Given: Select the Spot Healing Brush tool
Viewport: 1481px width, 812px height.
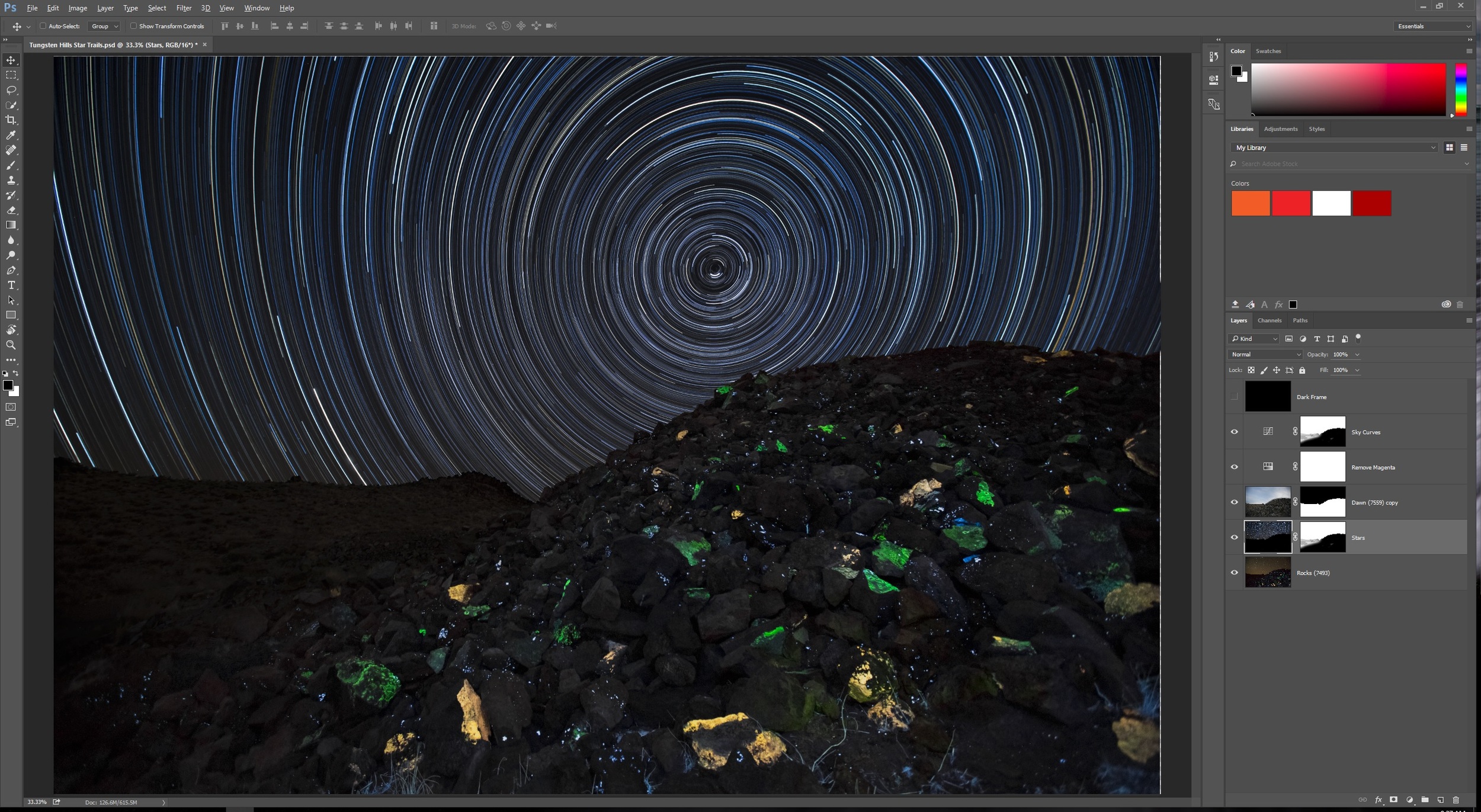Looking at the screenshot, I should [11, 150].
